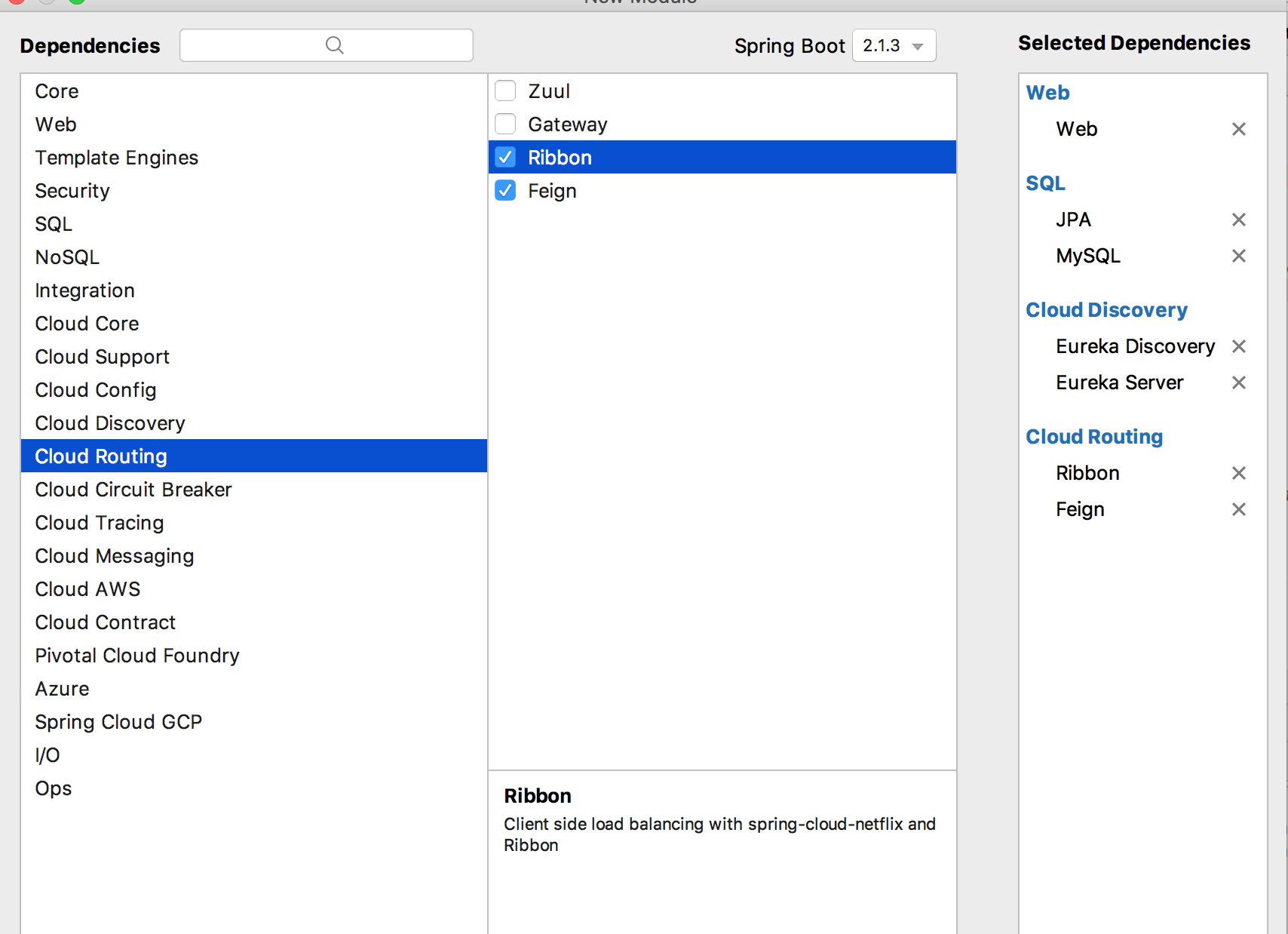This screenshot has height=934, width=1288.
Task: Select Cloud Support category
Action: click(254, 356)
